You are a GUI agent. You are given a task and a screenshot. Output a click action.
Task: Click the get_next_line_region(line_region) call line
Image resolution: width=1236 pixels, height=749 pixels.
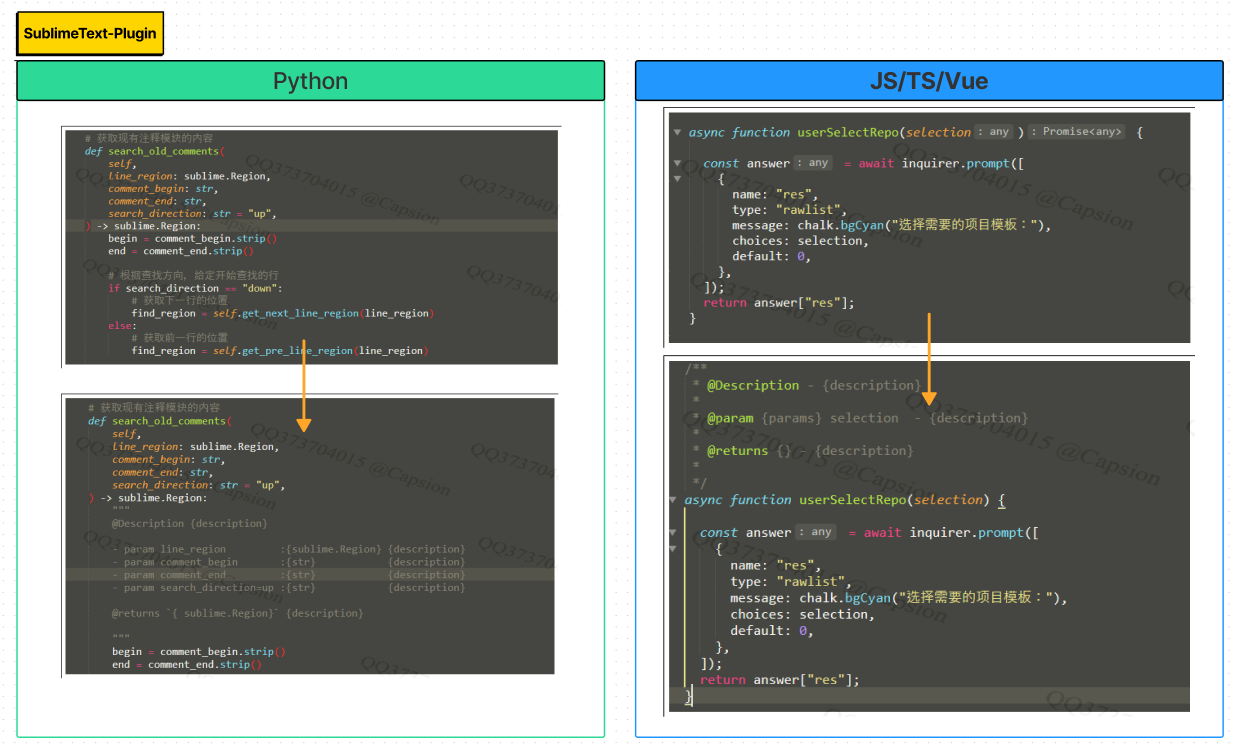(282, 313)
